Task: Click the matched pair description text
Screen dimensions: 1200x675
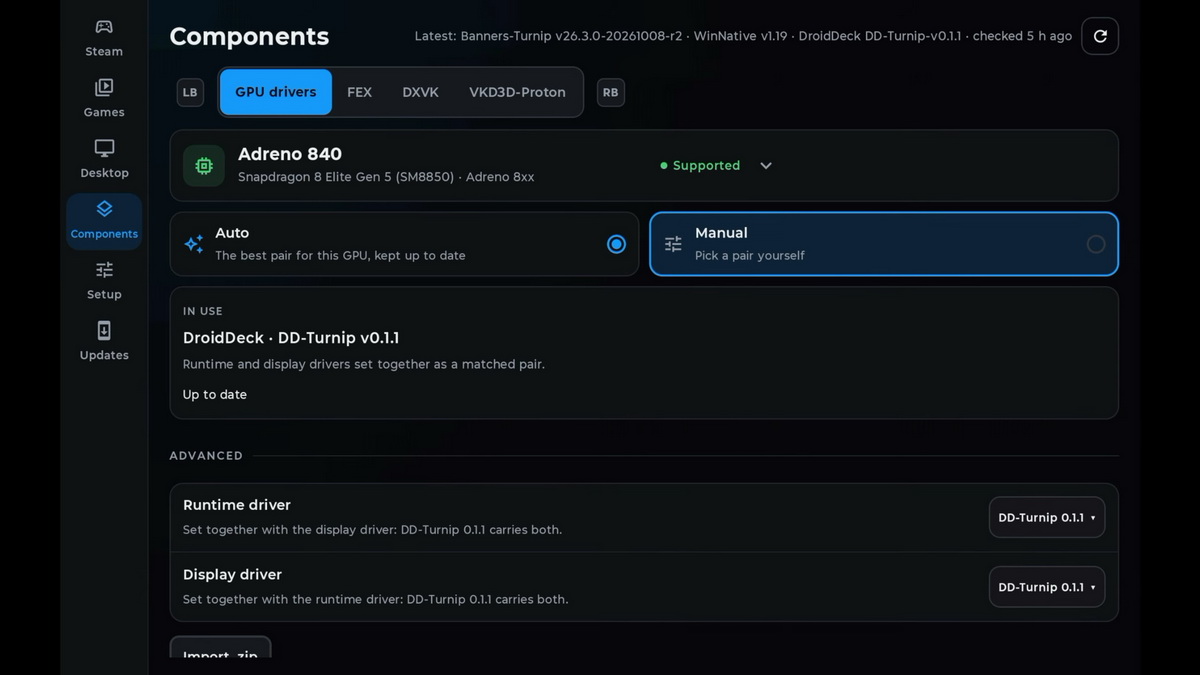Action: [364, 364]
